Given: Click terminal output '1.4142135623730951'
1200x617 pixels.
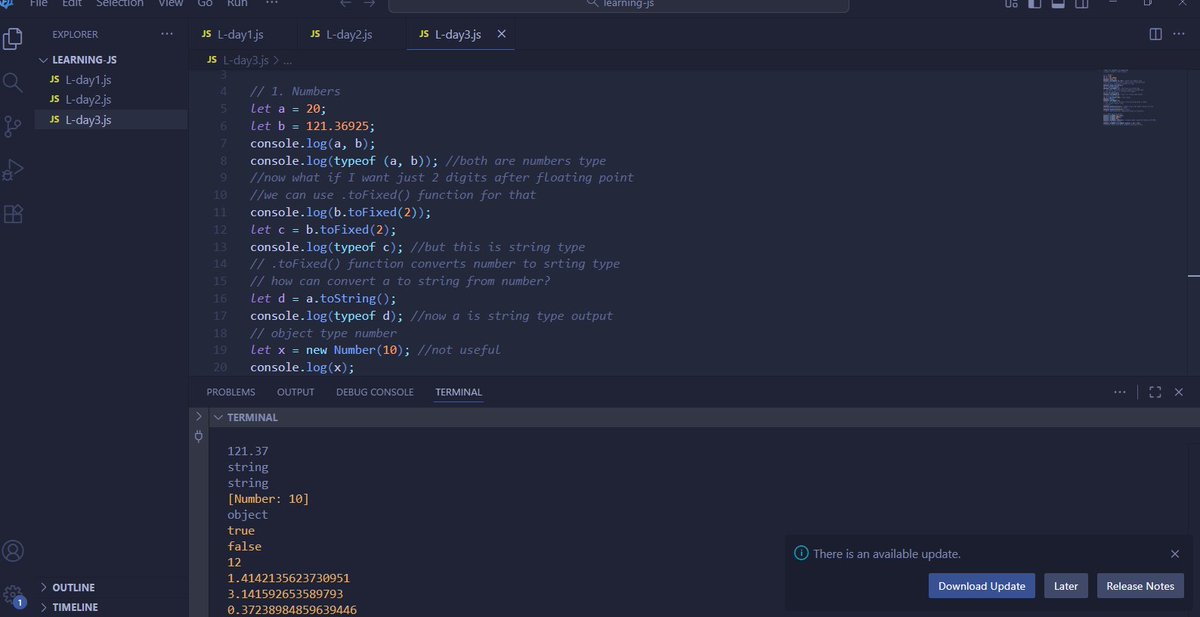Looking at the screenshot, I should (289, 578).
